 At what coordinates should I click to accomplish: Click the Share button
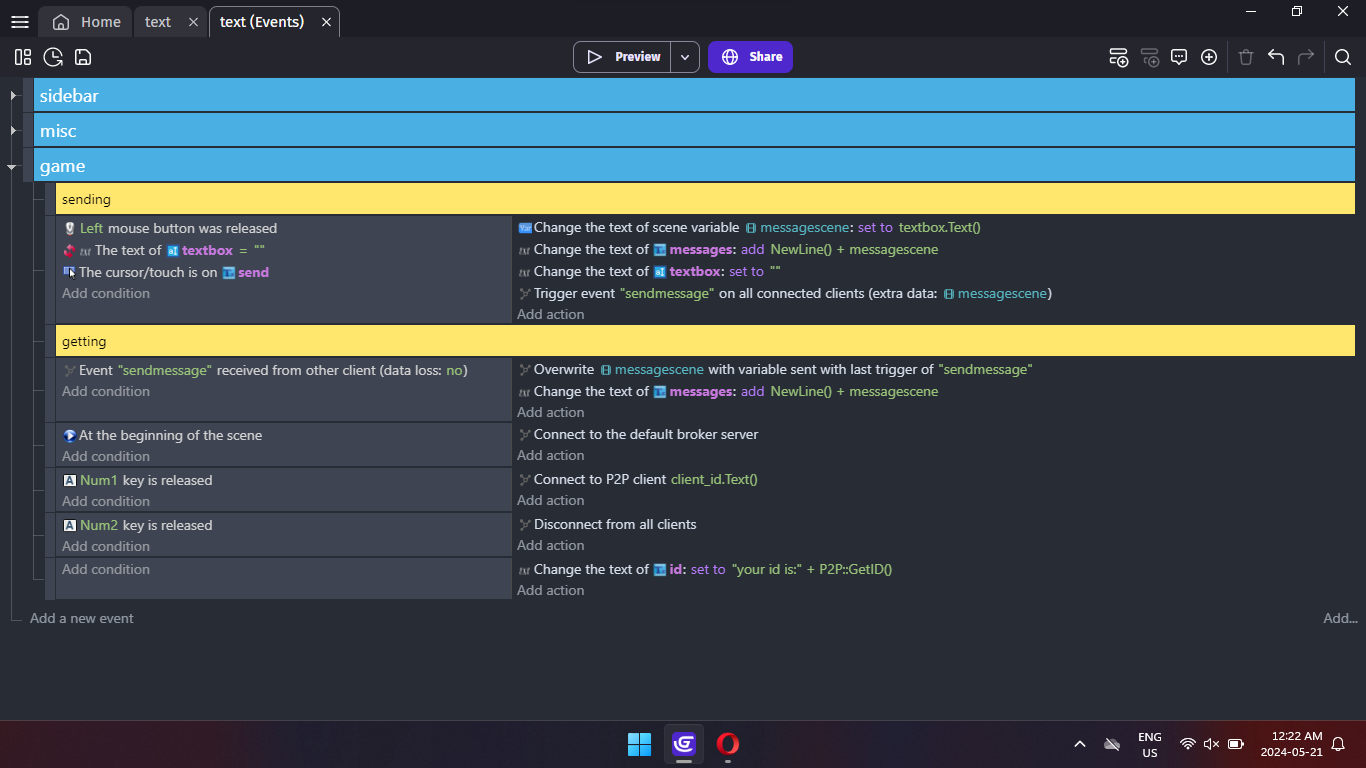click(x=750, y=57)
